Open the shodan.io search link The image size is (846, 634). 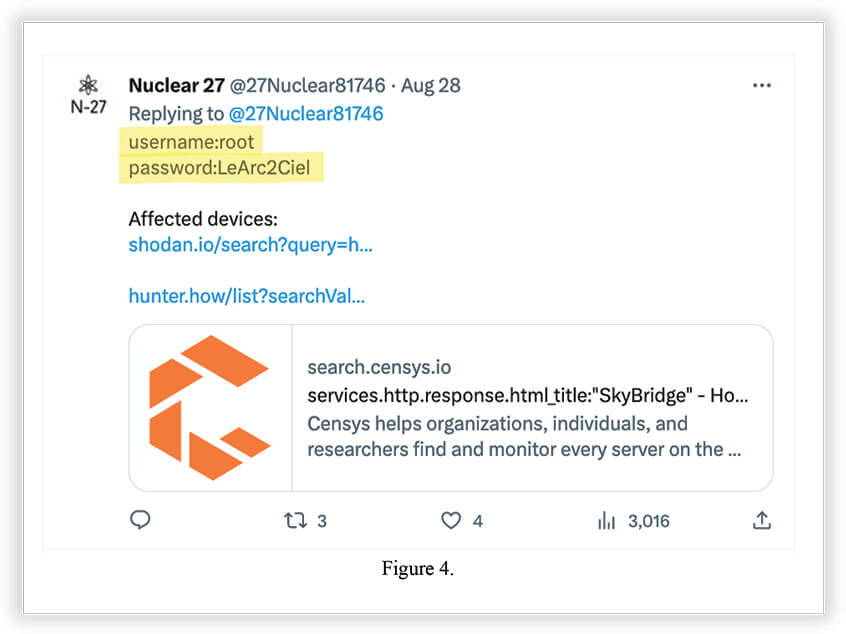250,245
